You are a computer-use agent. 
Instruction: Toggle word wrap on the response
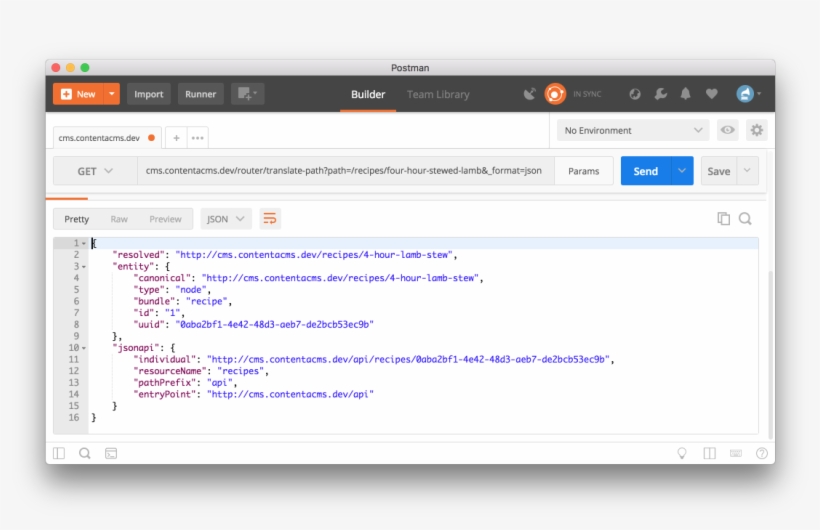(x=270, y=219)
